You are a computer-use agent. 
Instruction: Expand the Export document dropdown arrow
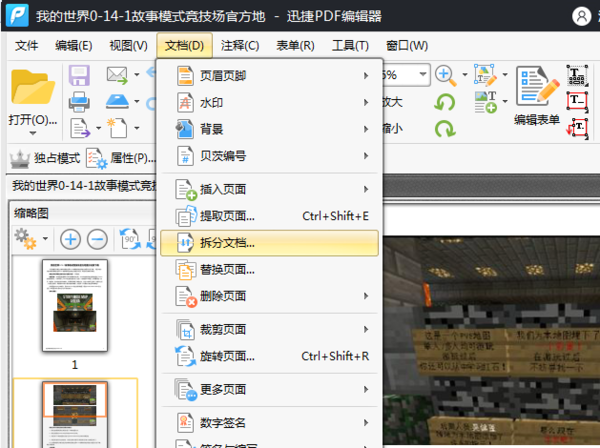[98, 128]
